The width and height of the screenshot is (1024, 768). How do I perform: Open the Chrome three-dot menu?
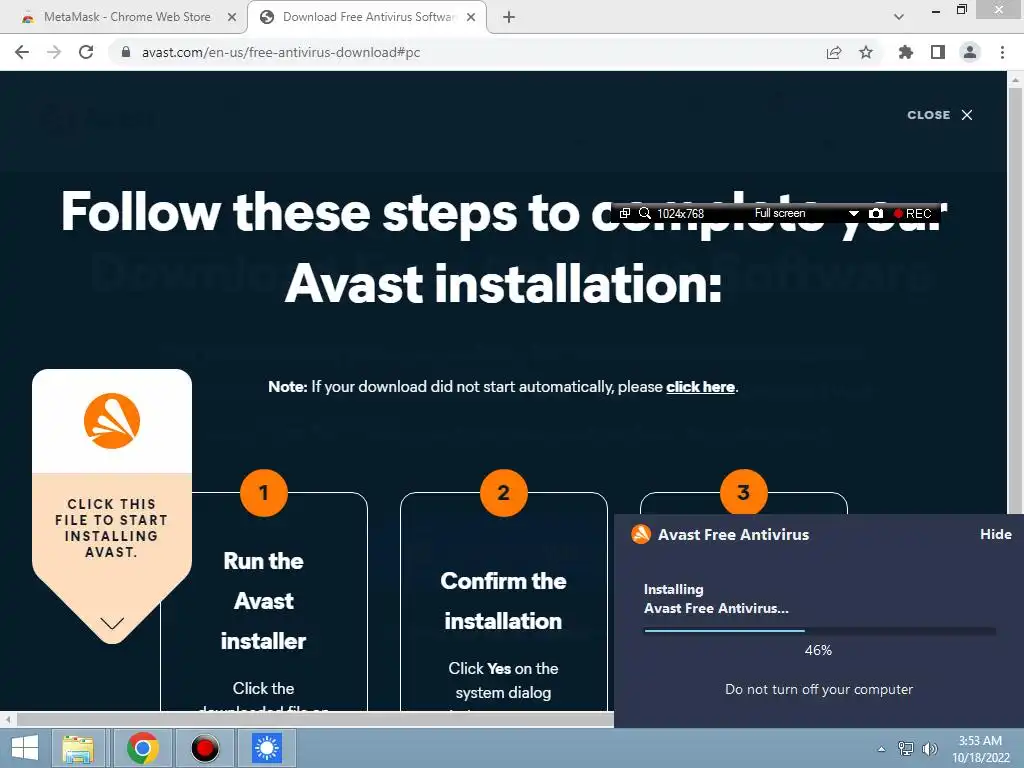(1002, 52)
